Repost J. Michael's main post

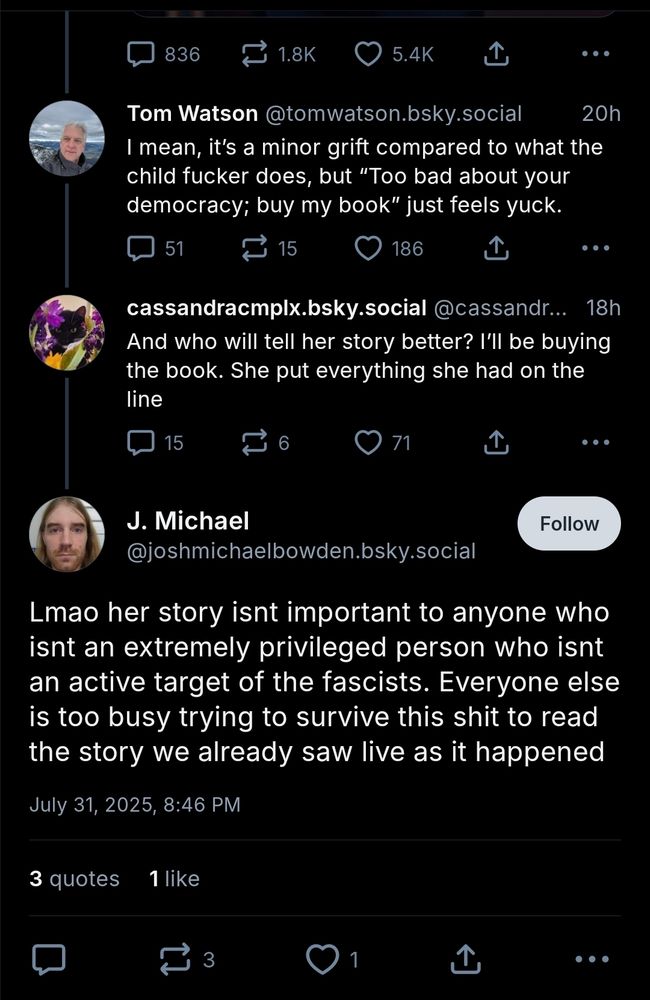coord(174,960)
